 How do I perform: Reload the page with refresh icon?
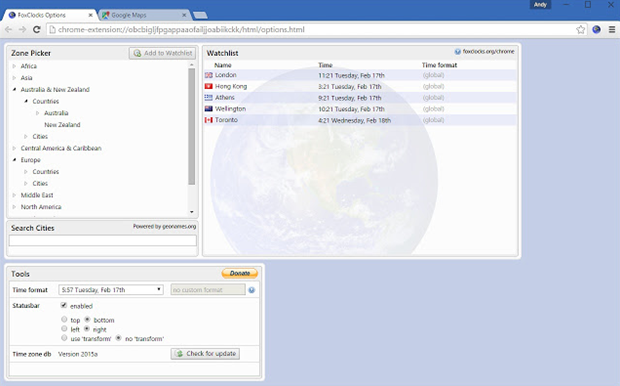[x=36, y=30]
